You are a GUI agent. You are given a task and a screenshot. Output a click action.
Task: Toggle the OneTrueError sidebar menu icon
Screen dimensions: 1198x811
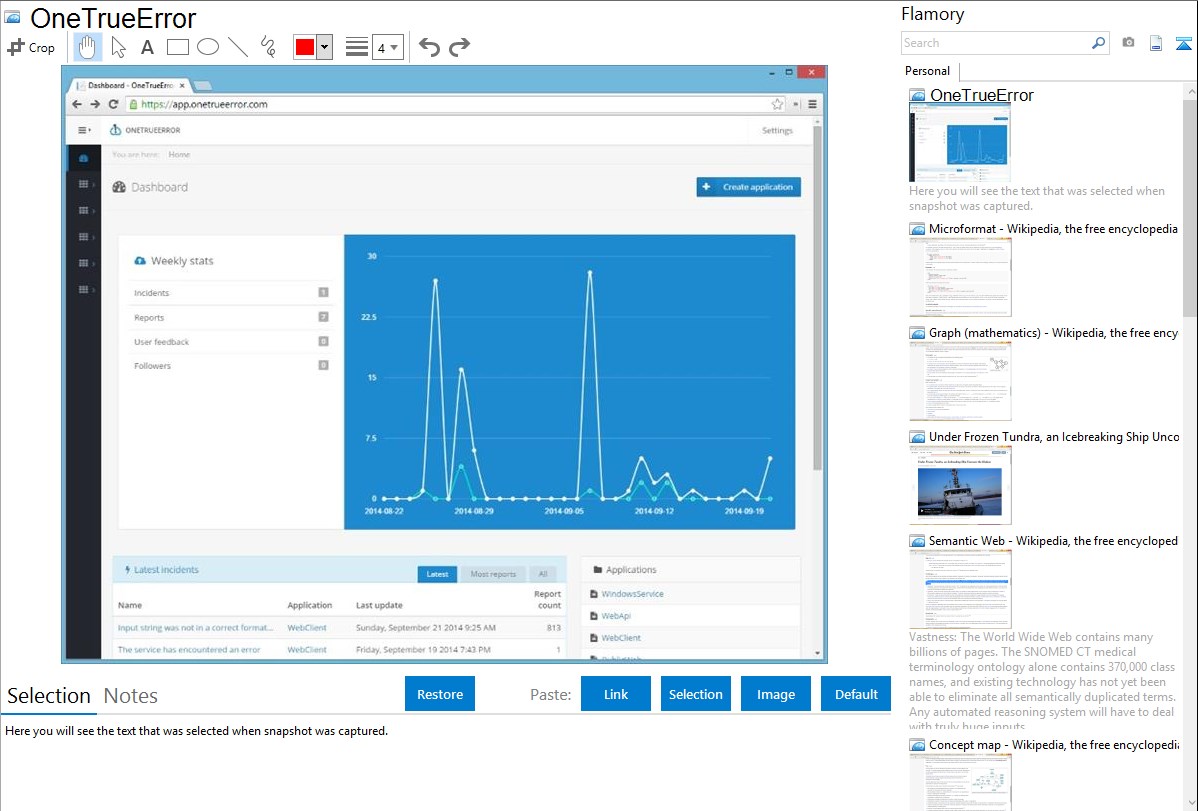click(84, 130)
